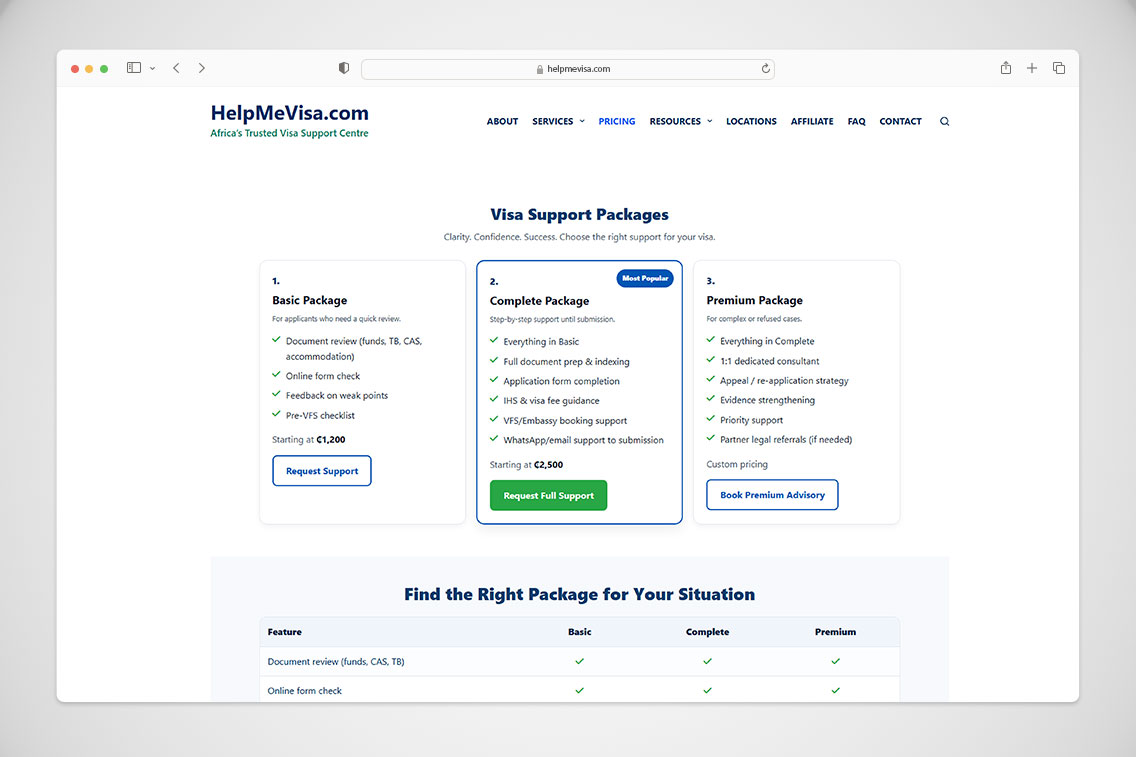Open the sidebar options chevron next to sidebar icon
1136x757 pixels.
(152, 68)
